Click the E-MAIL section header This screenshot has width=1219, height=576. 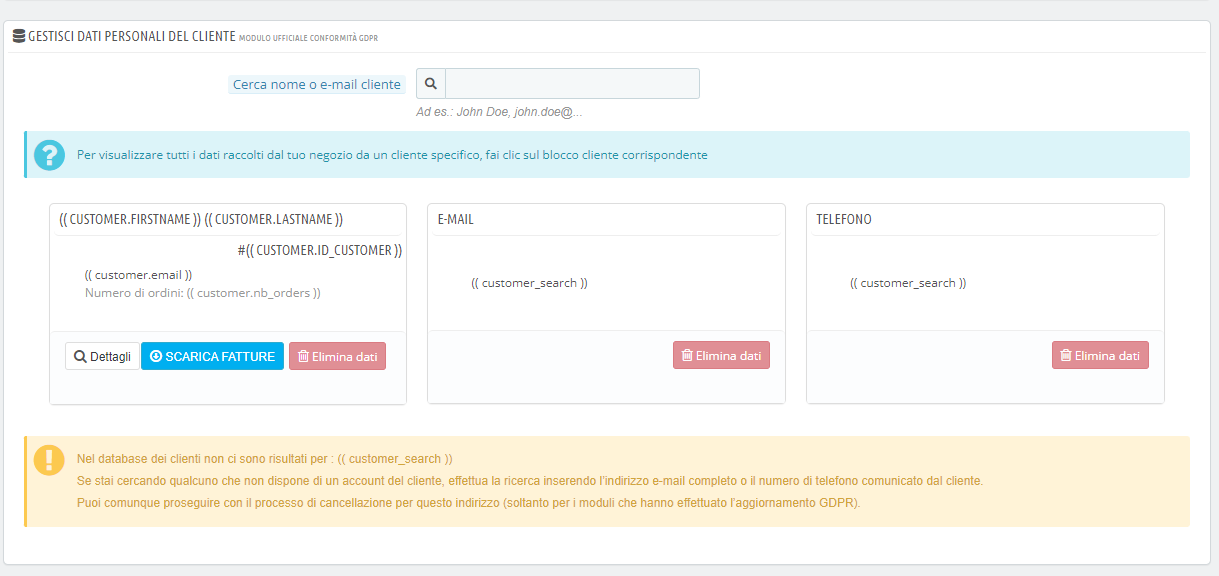click(455, 219)
